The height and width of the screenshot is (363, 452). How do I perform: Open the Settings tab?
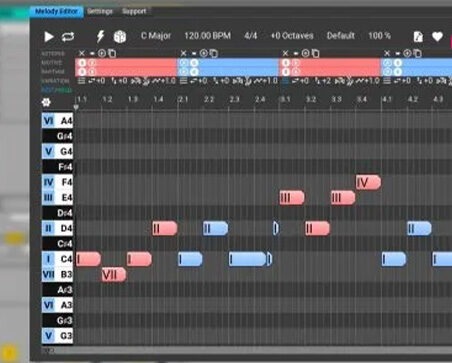click(x=100, y=11)
